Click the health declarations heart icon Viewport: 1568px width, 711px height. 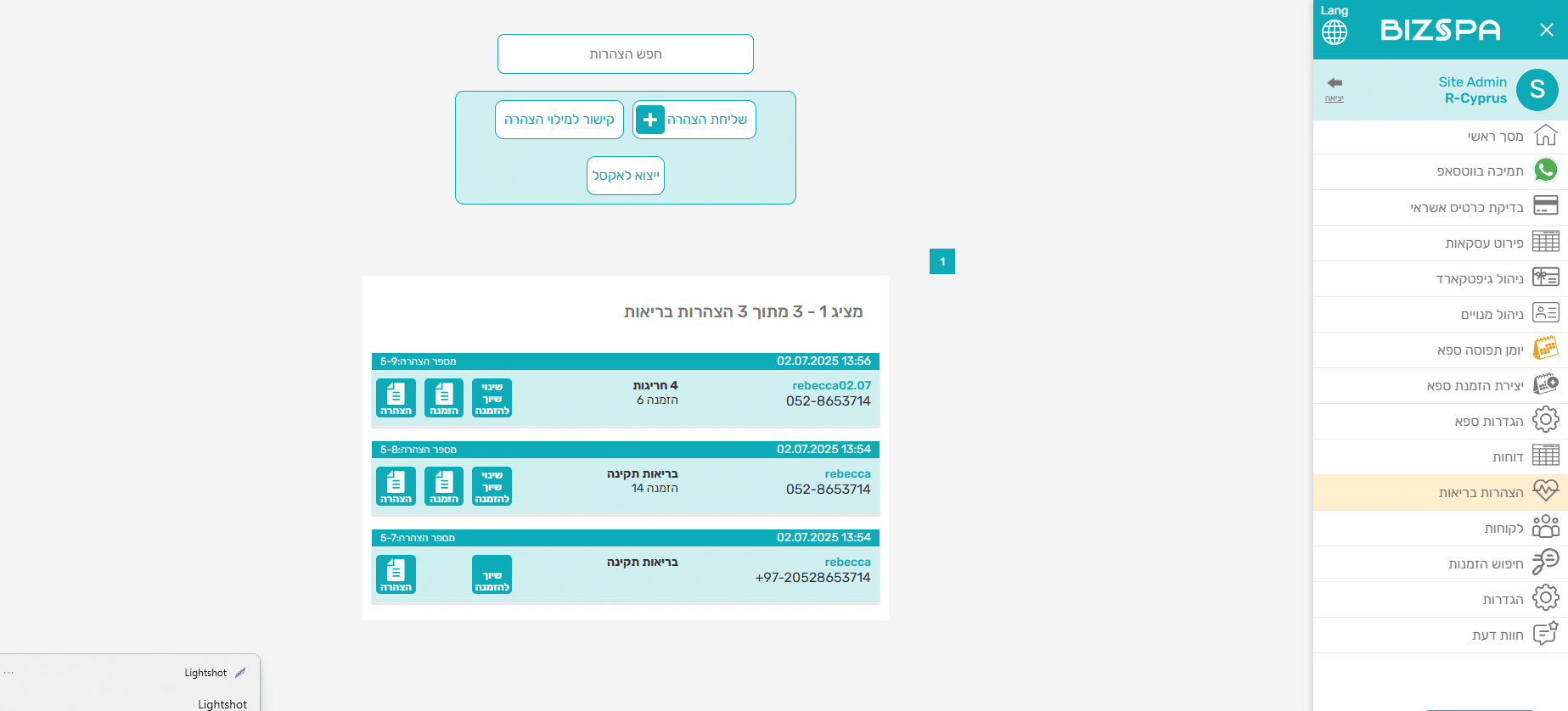(1545, 491)
